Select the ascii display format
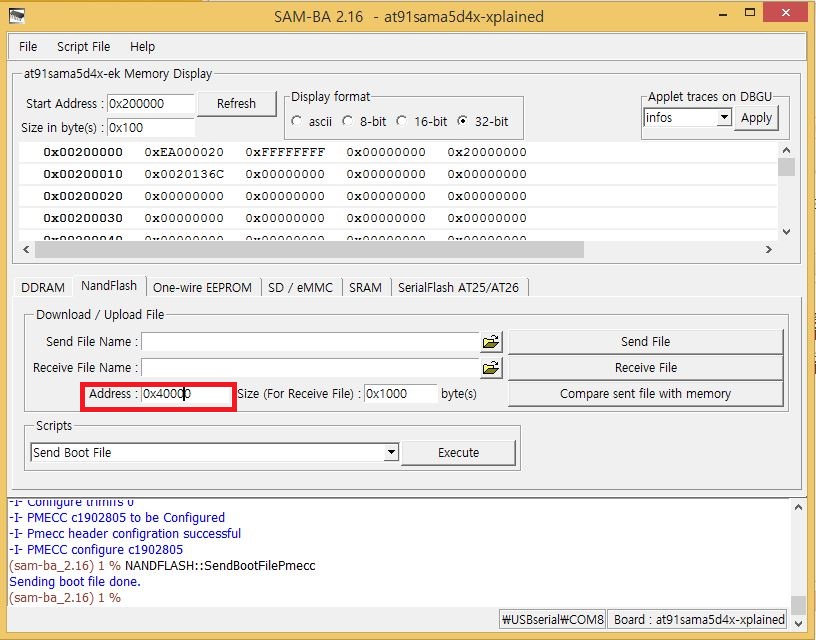The image size is (816, 640). (297, 121)
